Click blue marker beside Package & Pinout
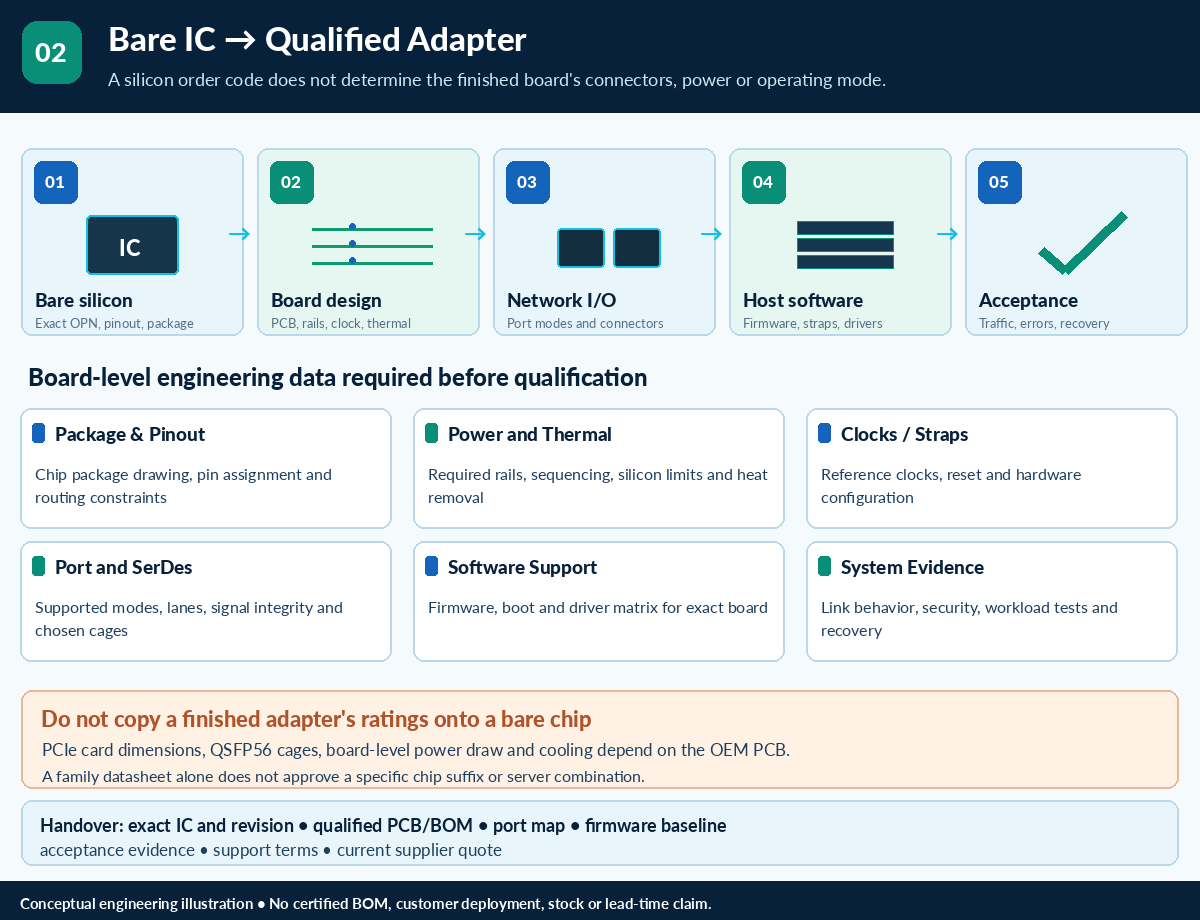The width and height of the screenshot is (1200, 920). (39, 433)
